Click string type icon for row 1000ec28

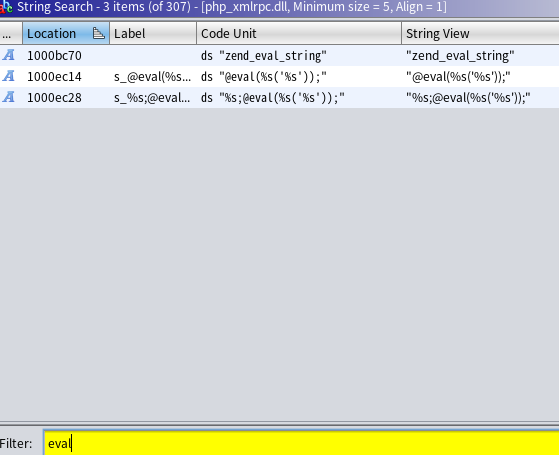click(x=9, y=97)
